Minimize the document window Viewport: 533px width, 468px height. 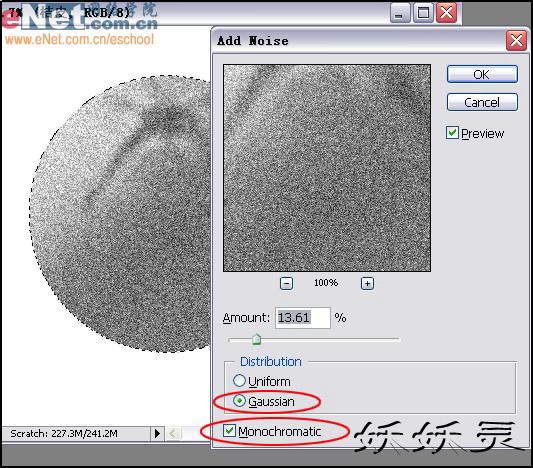pyautogui.click(x=400, y=13)
